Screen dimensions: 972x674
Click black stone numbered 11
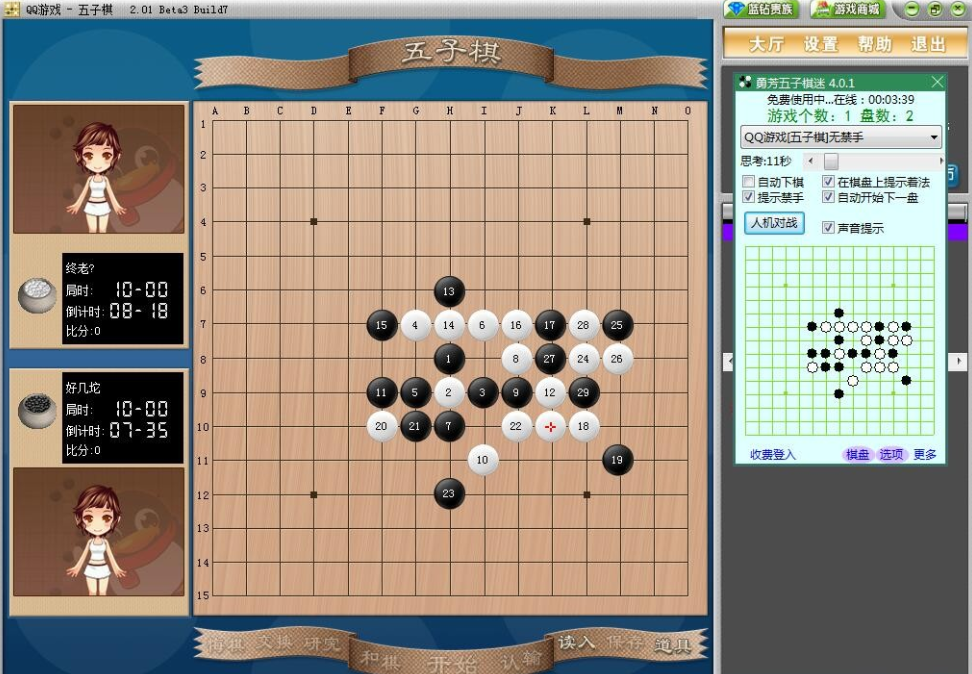381,392
